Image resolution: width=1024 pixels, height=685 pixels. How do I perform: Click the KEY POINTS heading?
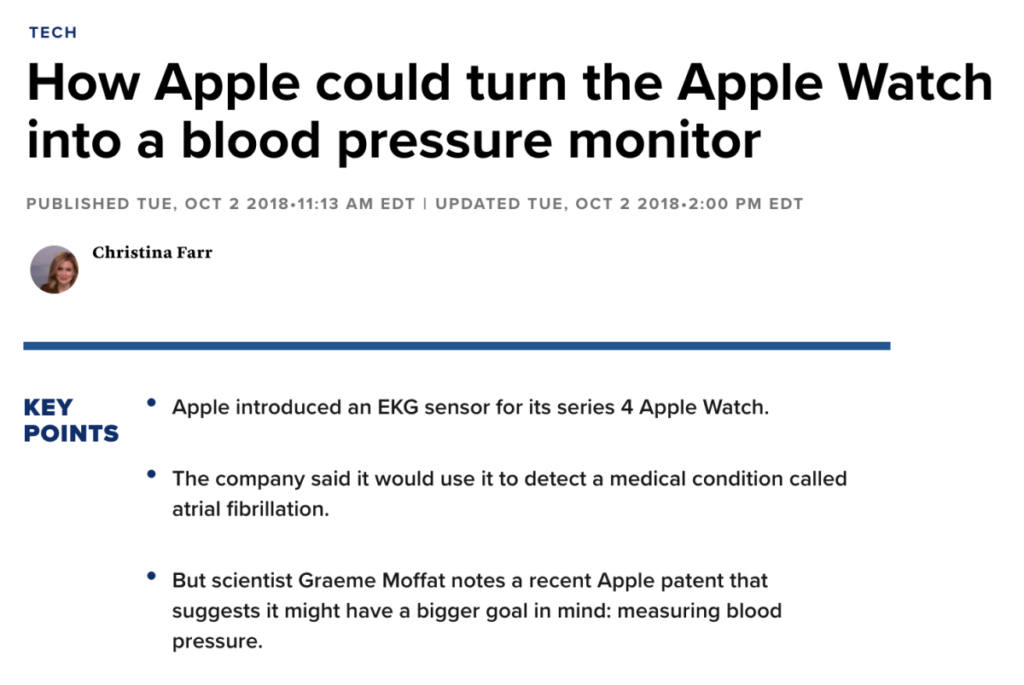point(70,420)
